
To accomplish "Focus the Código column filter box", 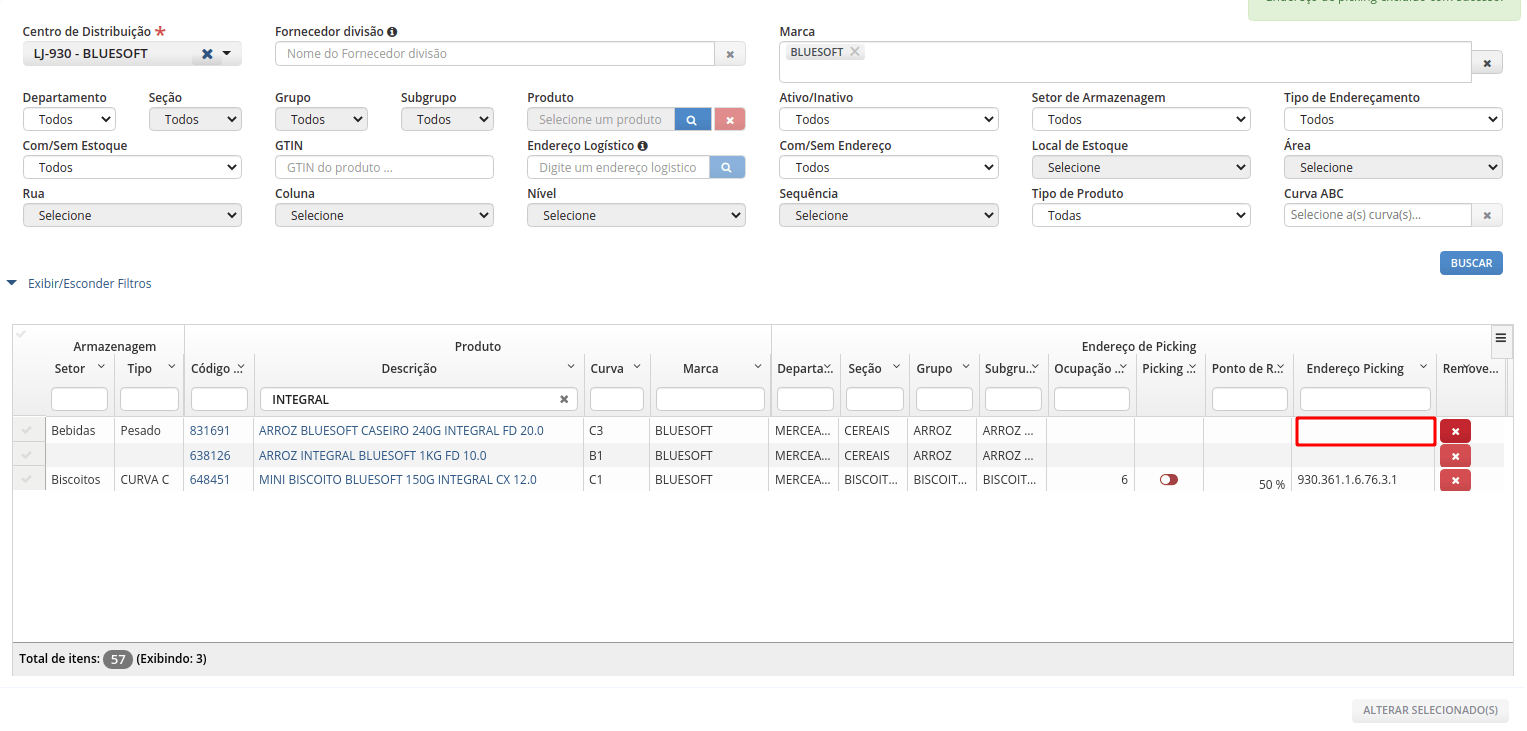I will tap(219, 399).
